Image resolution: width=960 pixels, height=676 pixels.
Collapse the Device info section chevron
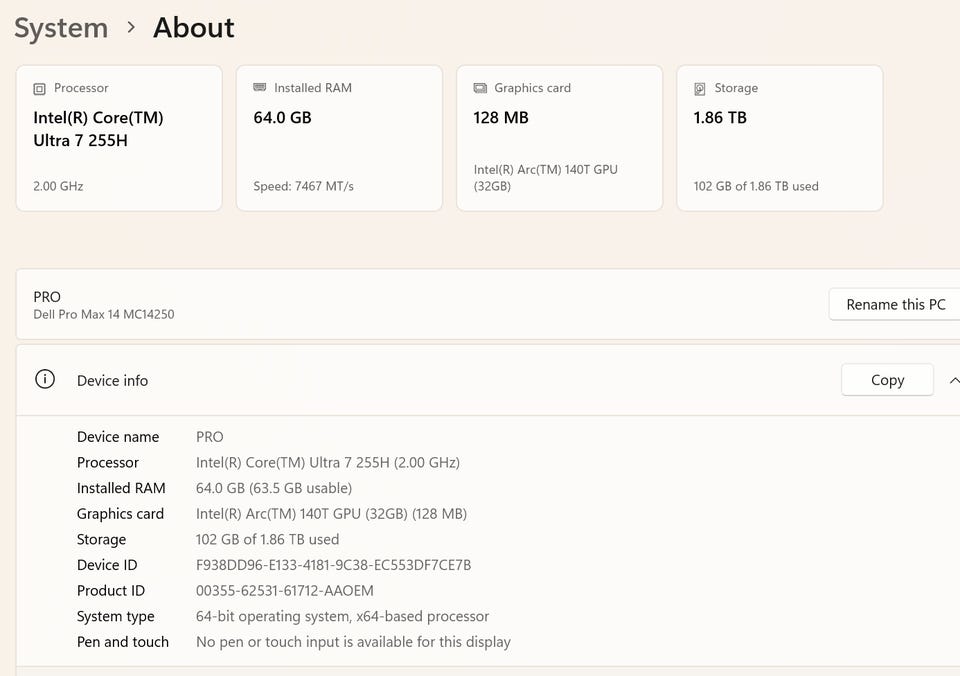tap(953, 380)
